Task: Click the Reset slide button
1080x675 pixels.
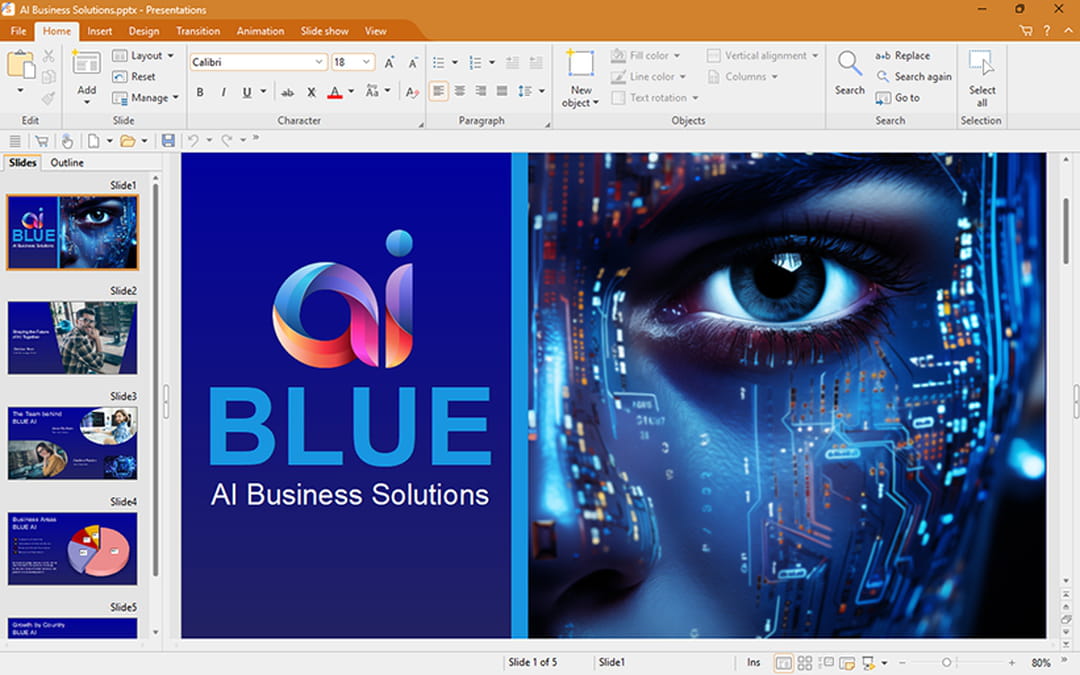Action: click(134, 77)
